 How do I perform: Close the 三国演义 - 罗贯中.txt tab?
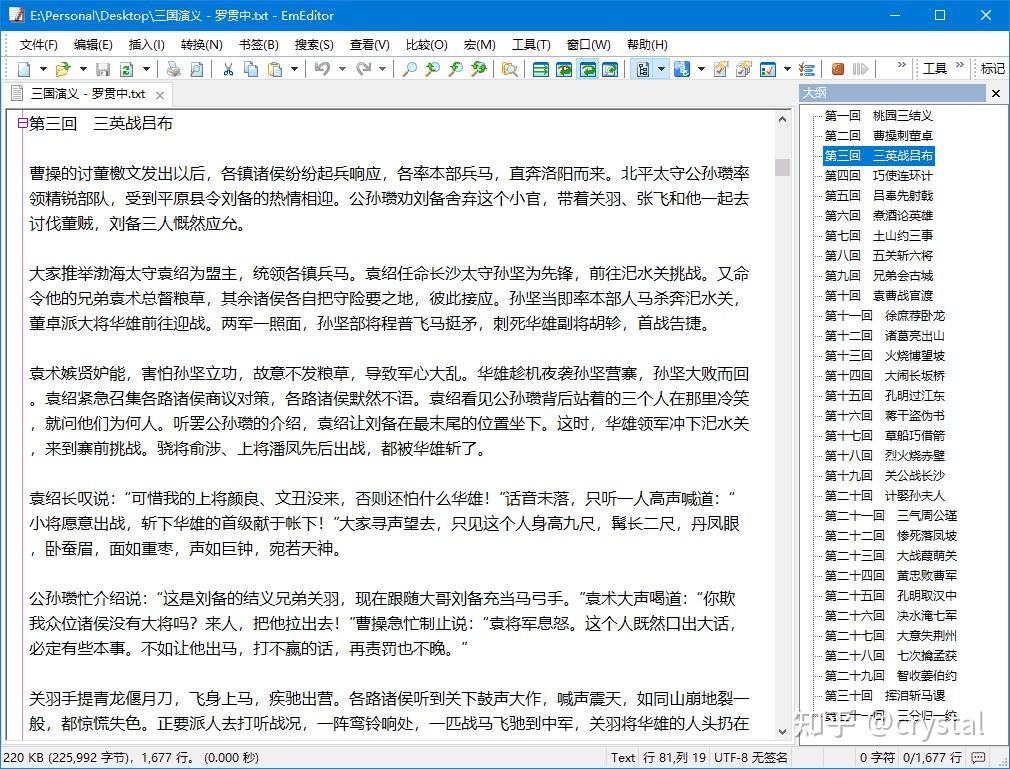(x=160, y=95)
